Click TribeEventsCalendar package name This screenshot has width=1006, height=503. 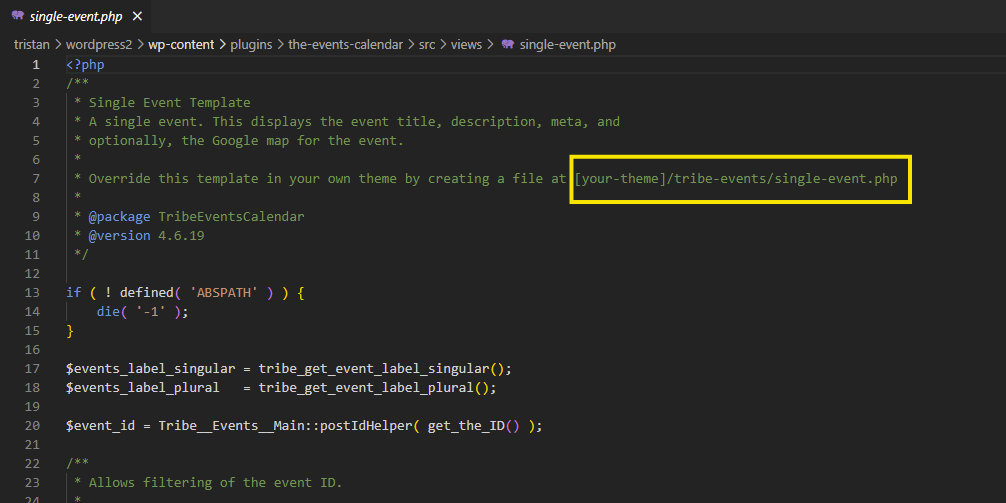232,216
